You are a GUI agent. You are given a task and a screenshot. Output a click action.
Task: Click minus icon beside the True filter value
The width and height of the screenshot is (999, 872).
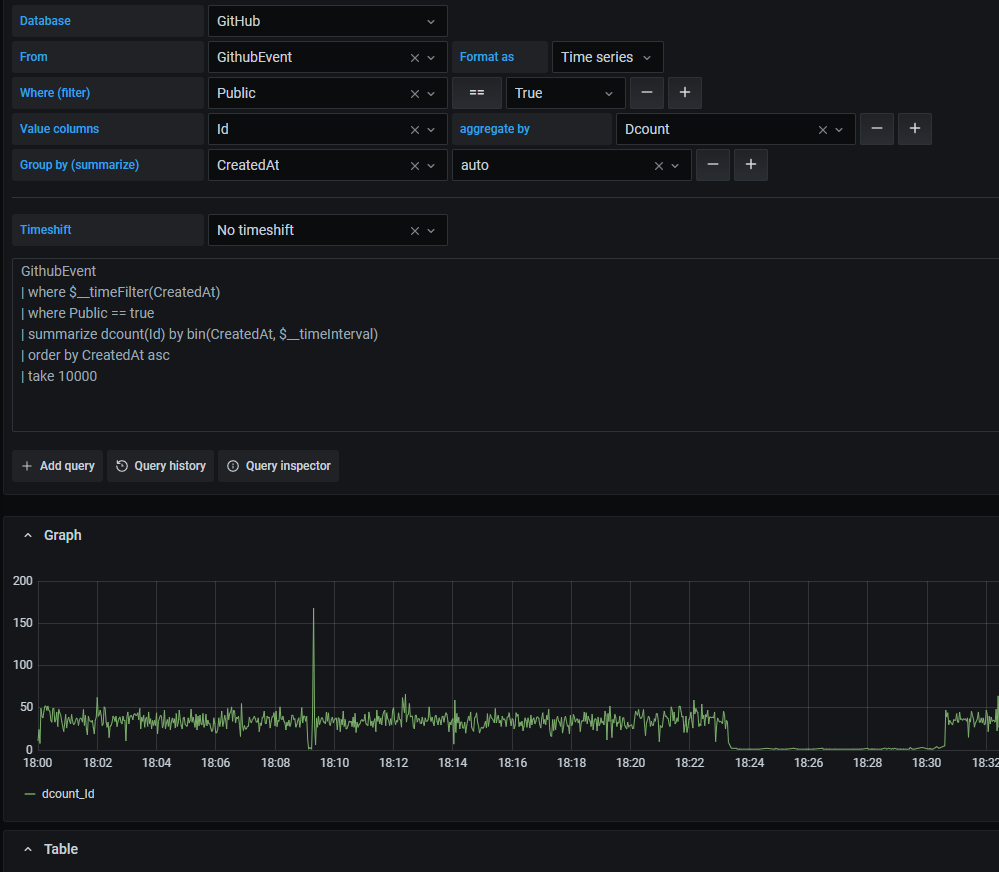(x=646, y=92)
